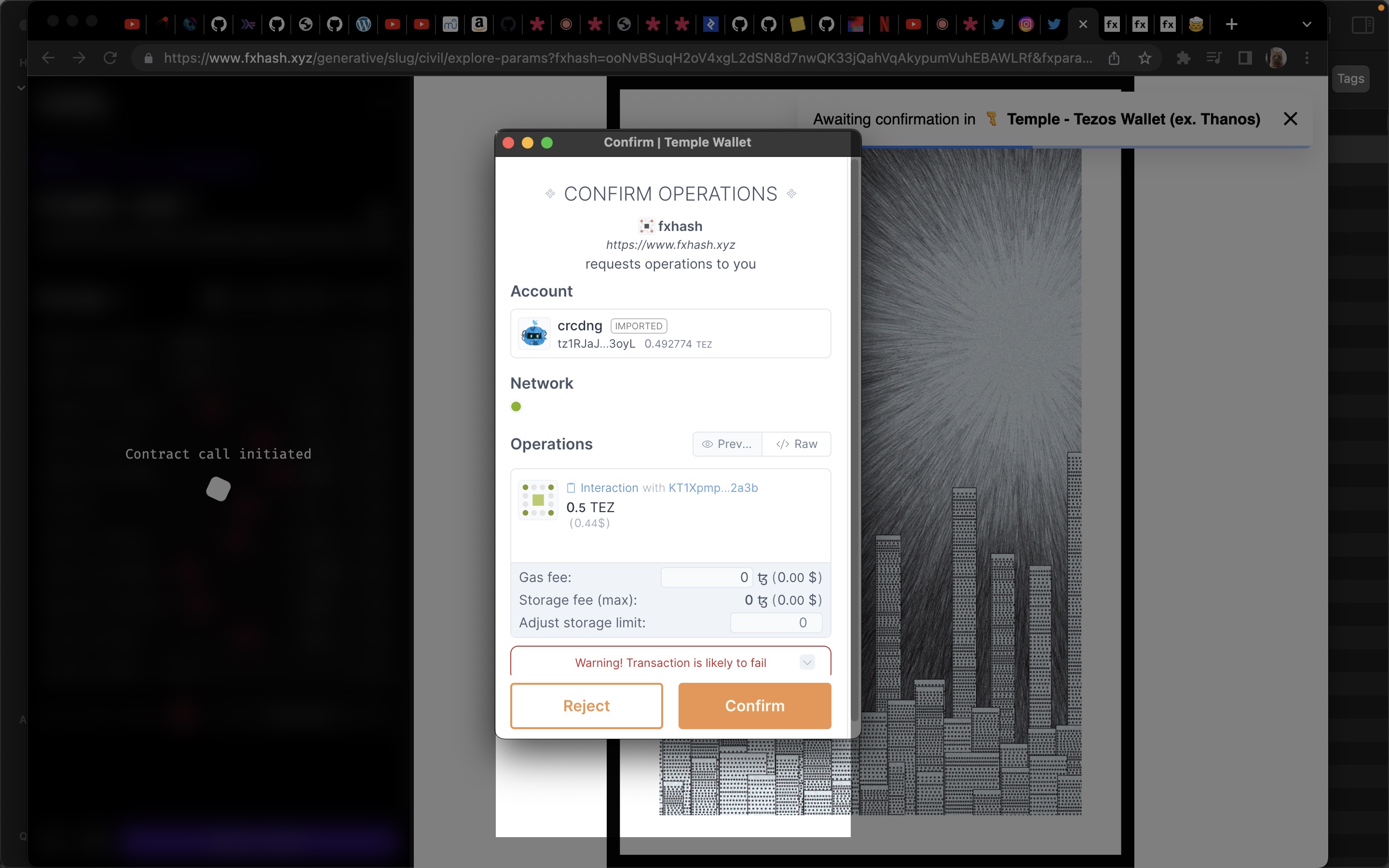The height and width of the screenshot is (868, 1389).
Task: Expand the tab search dropdown arrow
Action: [1307, 24]
